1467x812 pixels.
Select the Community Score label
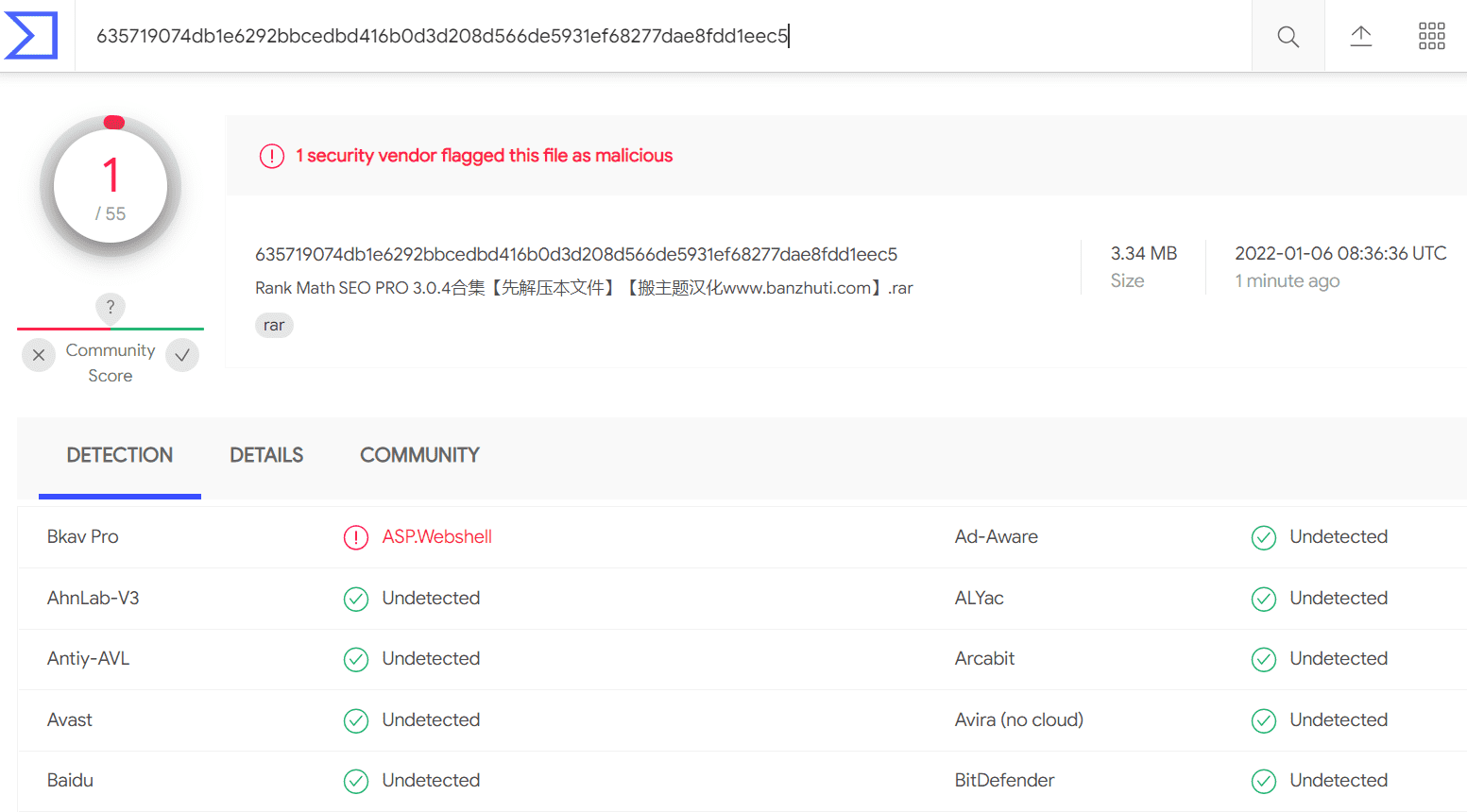[111, 363]
